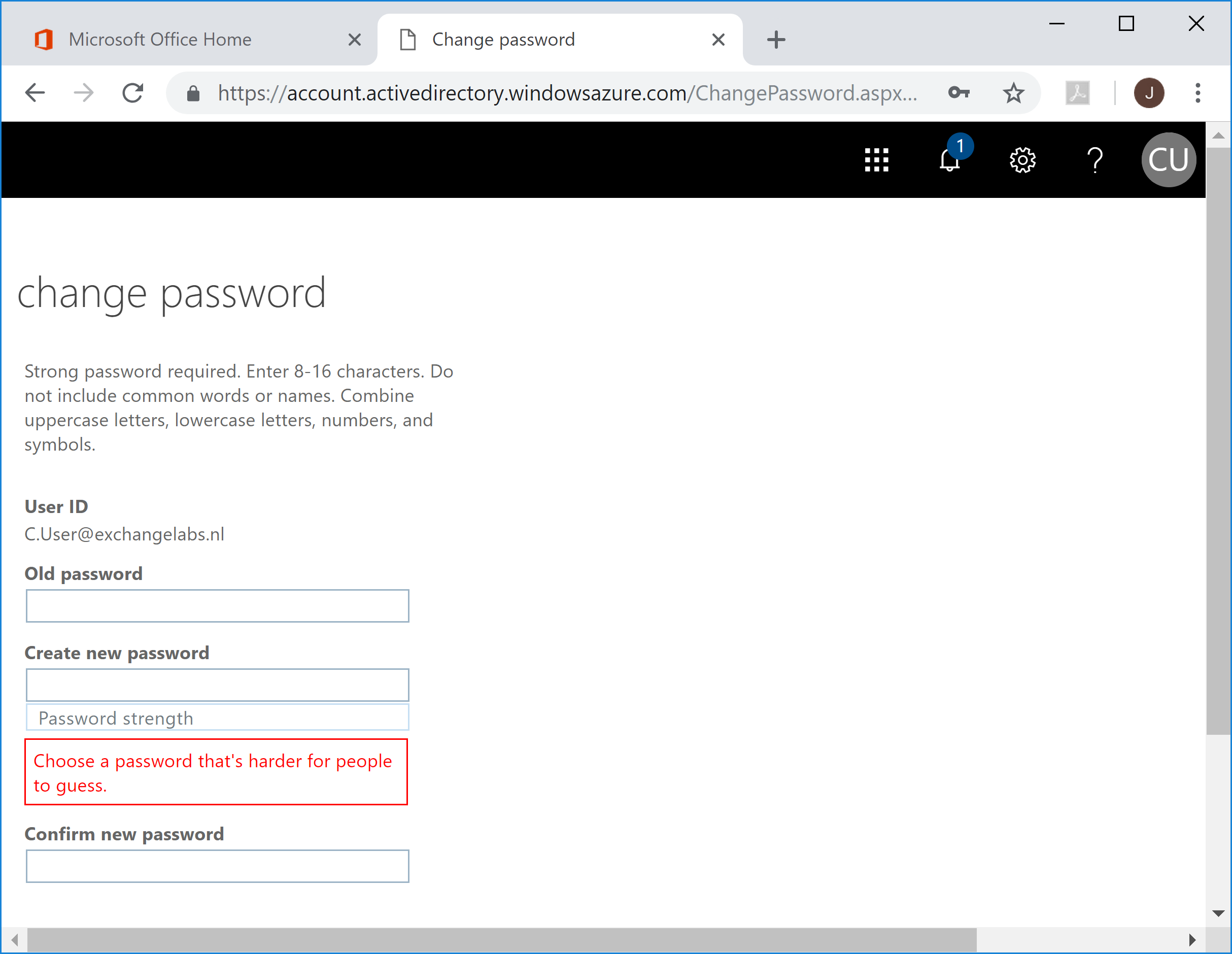View site security via the padlock icon

(193, 92)
